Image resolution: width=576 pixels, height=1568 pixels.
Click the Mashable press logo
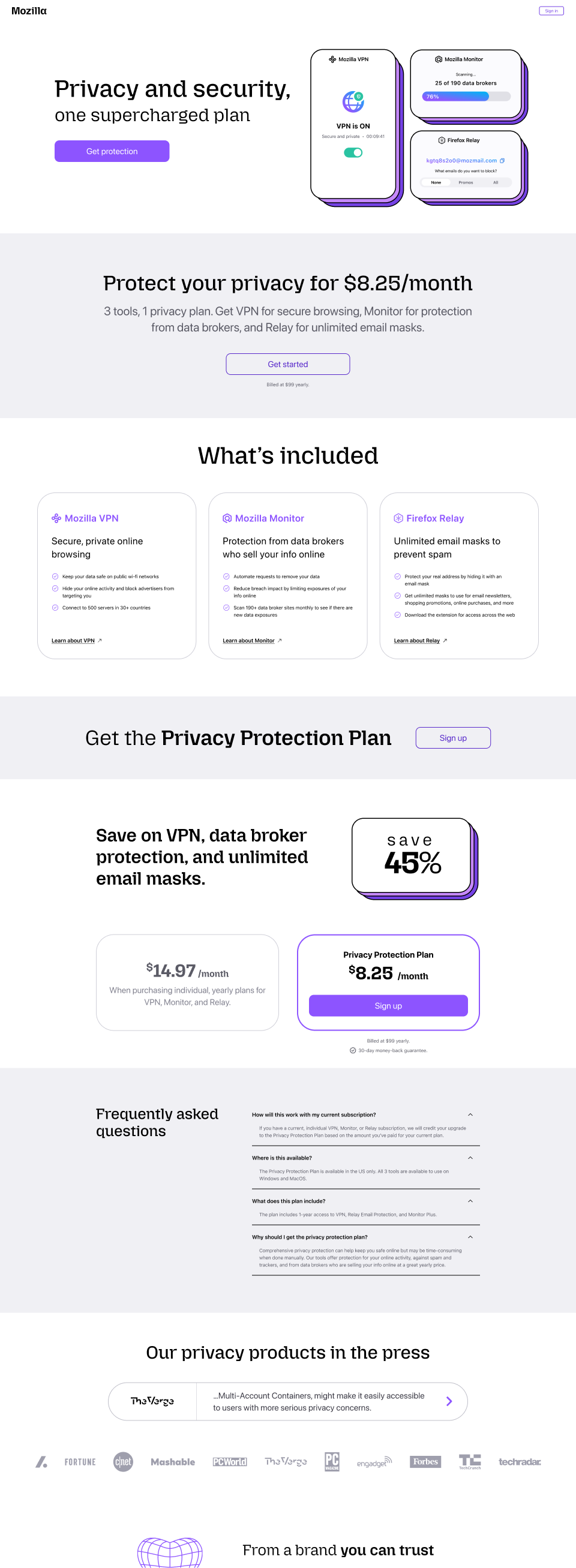coord(173,1461)
